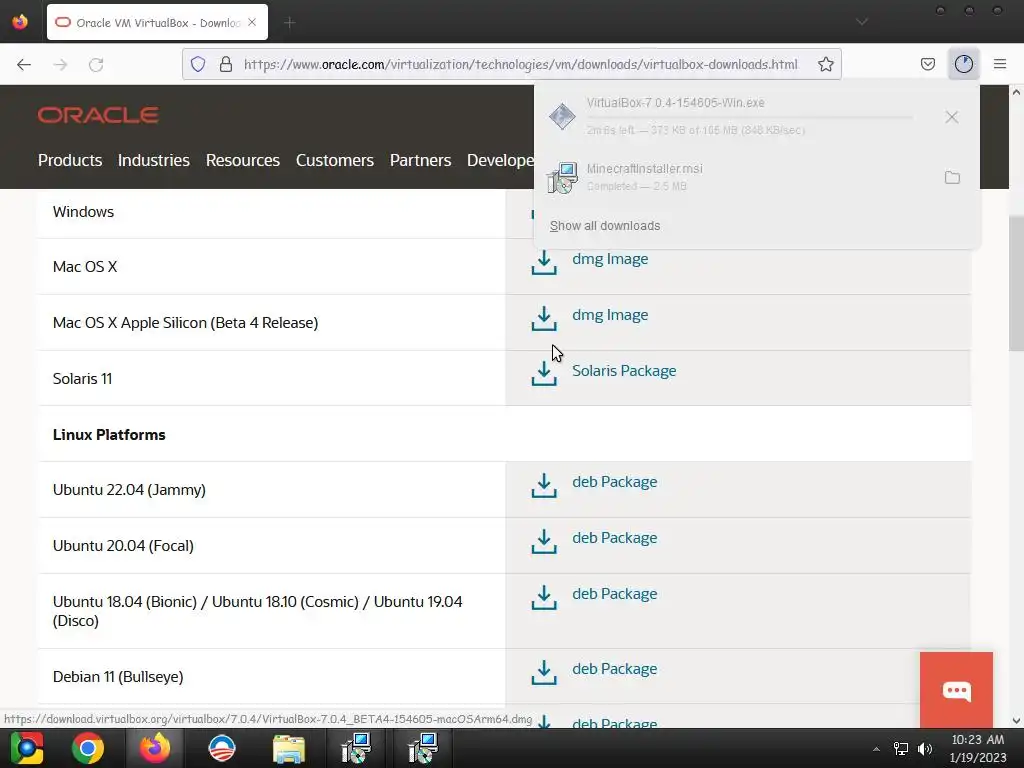Open the tracking protection shield icon
This screenshot has width=1024, height=768.
tap(198, 64)
